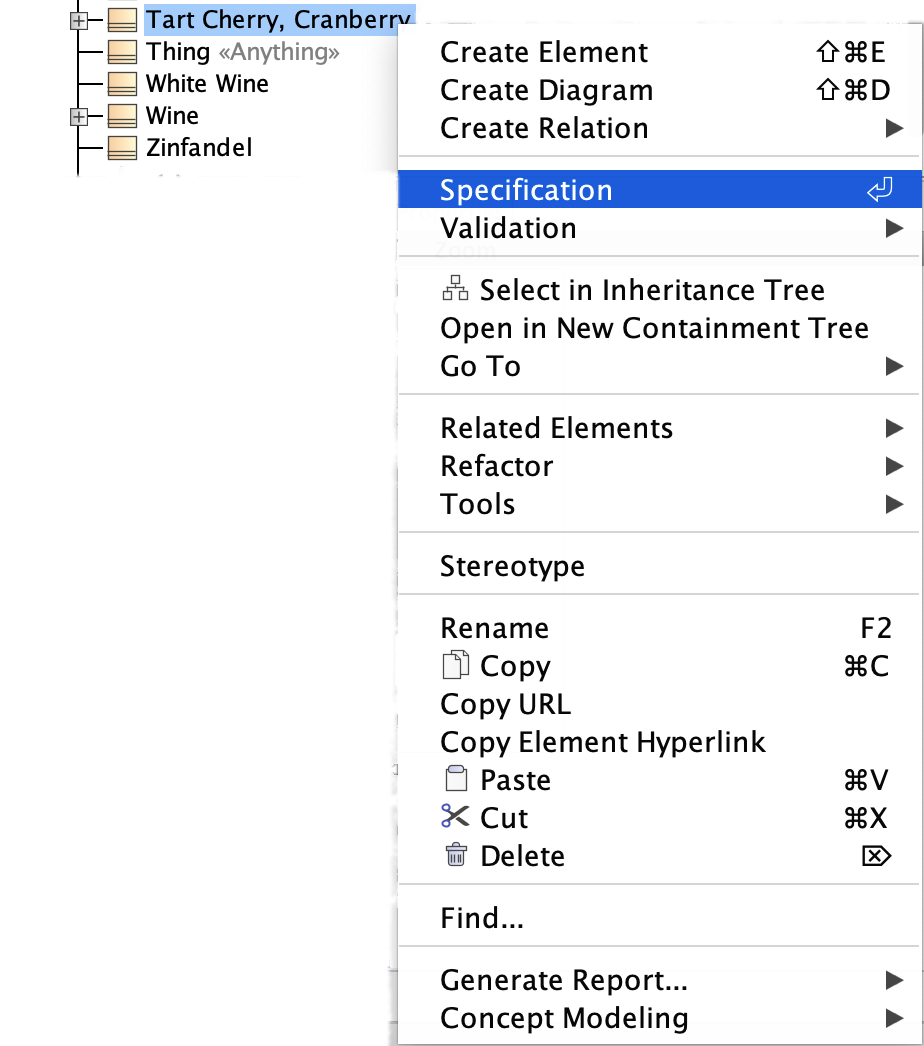Click the Select in Inheritance Tree icon
This screenshot has height=1046, width=924.
click(455, 291)
